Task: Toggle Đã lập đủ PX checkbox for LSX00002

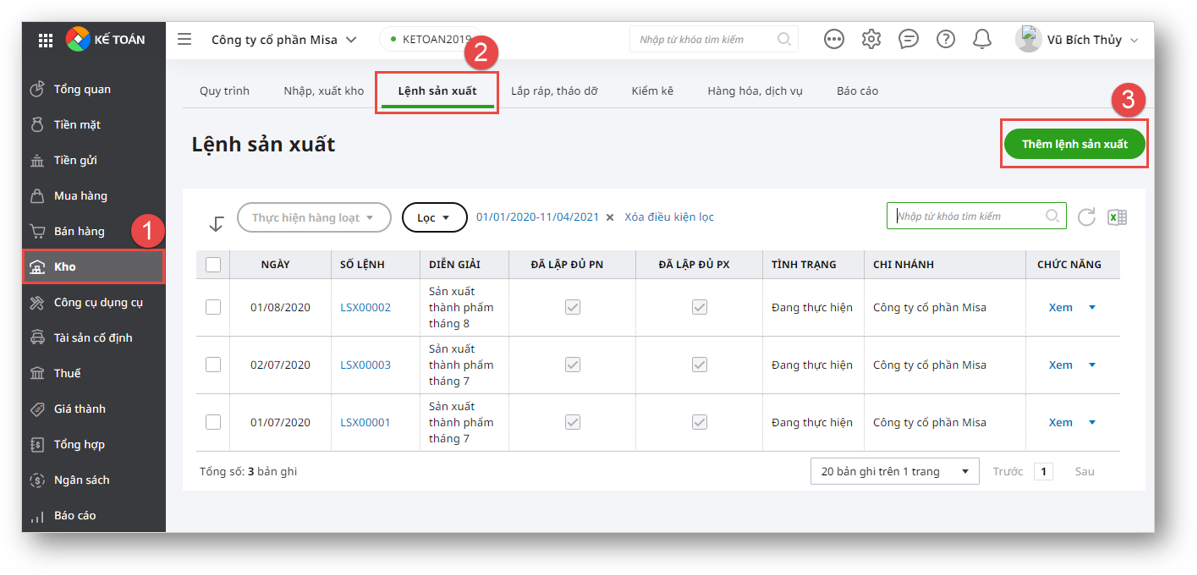Action: pos(699,307)
